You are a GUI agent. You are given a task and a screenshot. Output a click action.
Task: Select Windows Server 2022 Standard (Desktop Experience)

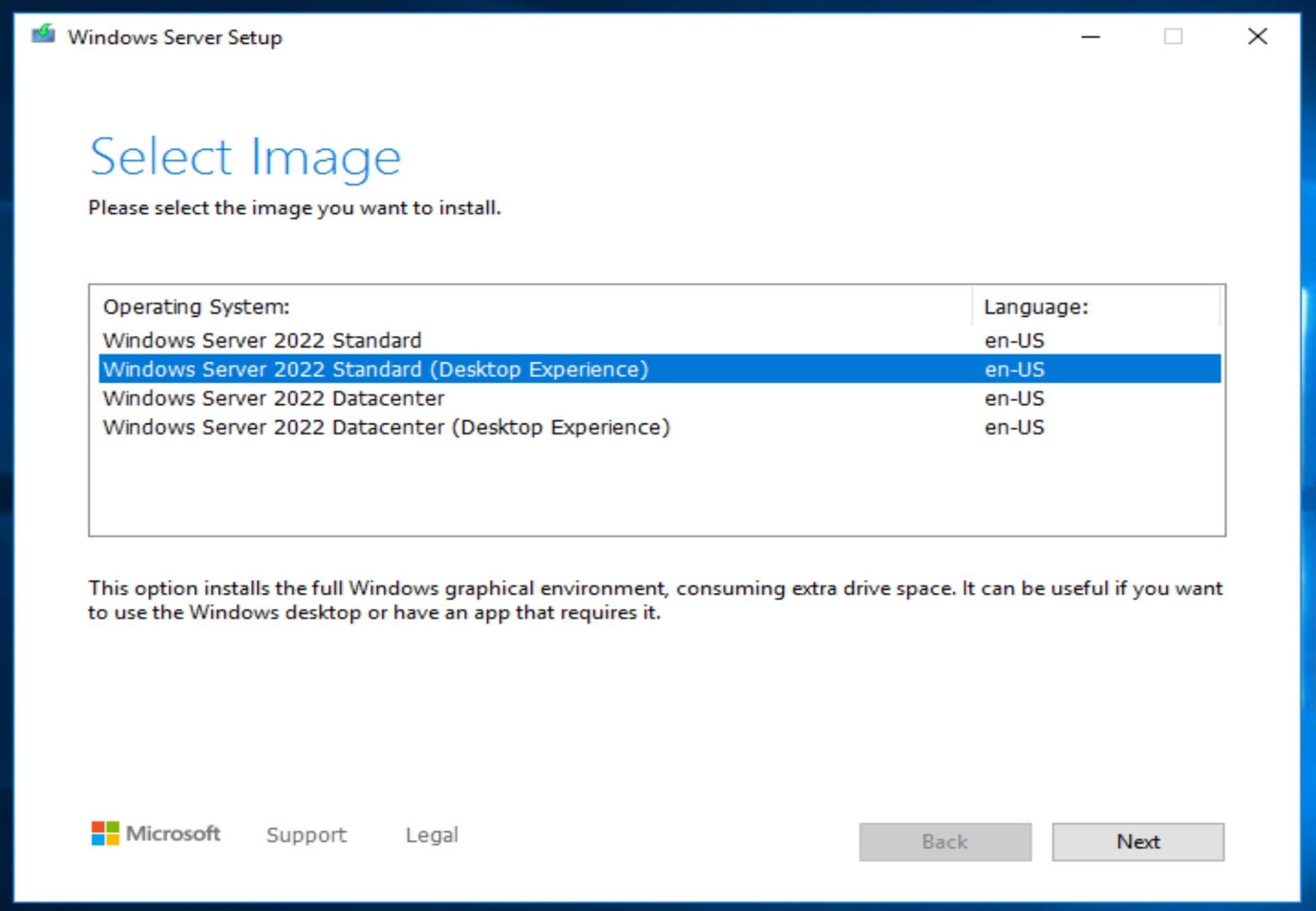click(x=375, y=369)
